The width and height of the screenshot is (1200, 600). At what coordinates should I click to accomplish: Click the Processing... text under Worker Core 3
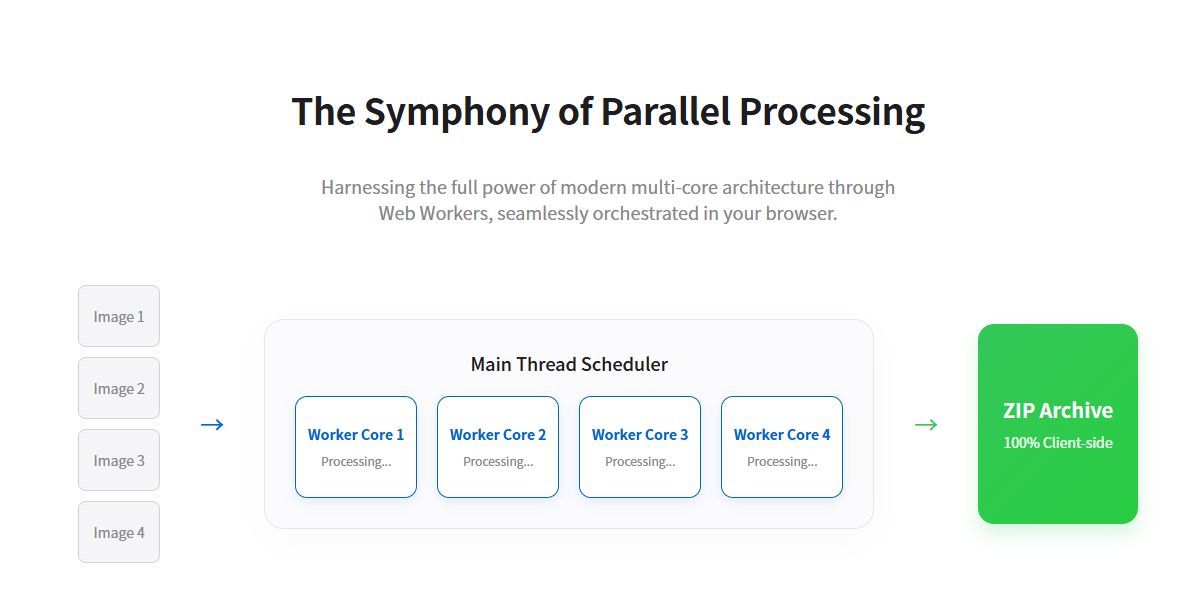(x=640, y=462)
